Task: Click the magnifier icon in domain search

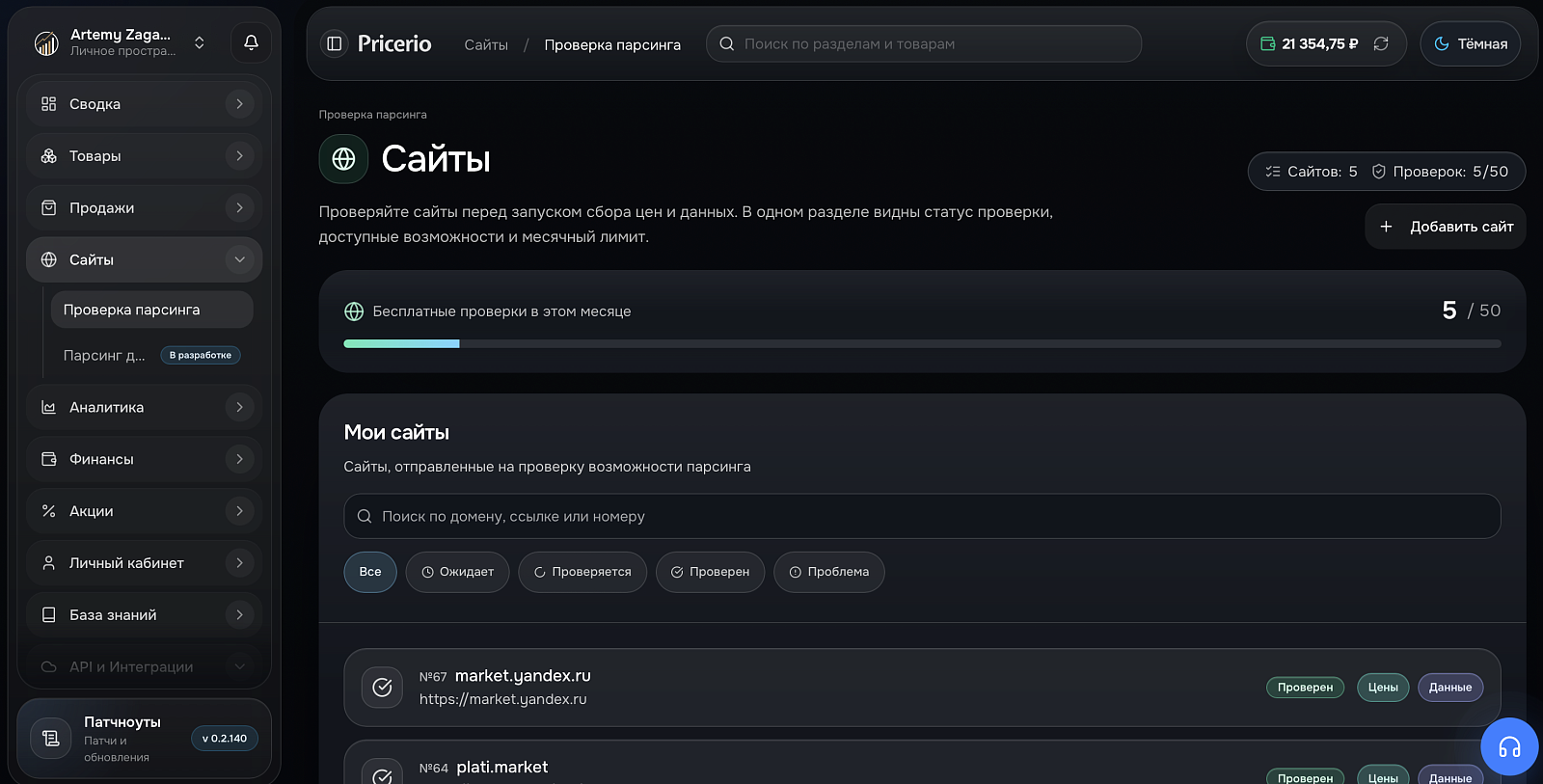Action: point(365,517)
